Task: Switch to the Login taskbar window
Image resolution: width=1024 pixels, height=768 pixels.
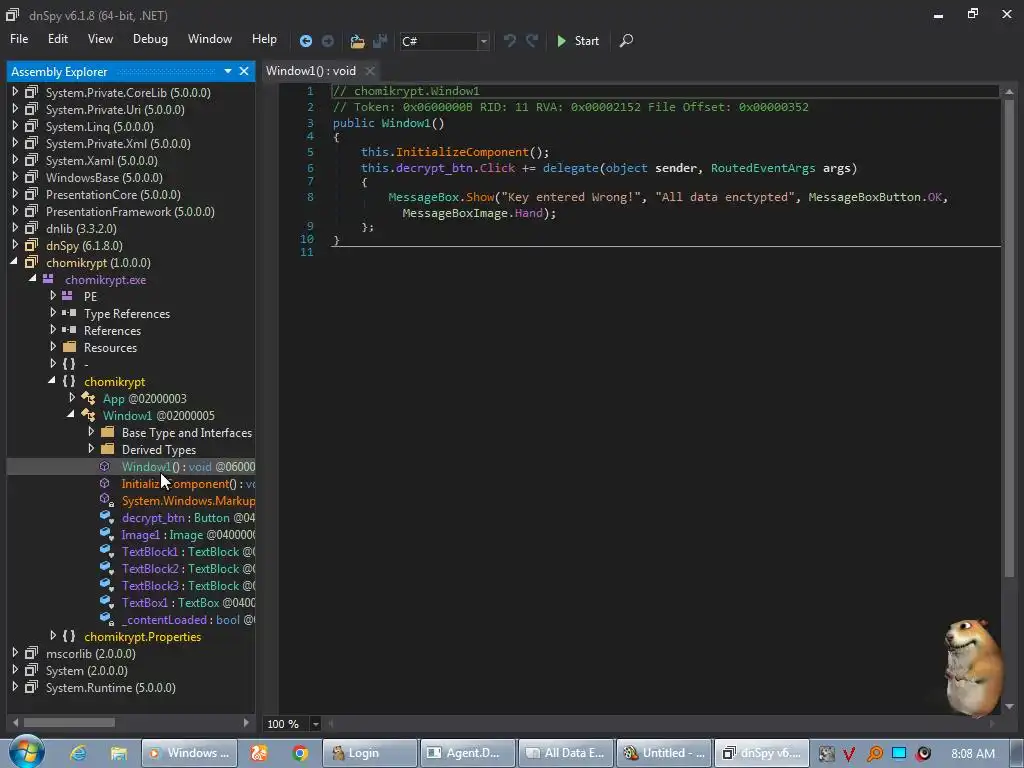Action: tap(370, 753)
